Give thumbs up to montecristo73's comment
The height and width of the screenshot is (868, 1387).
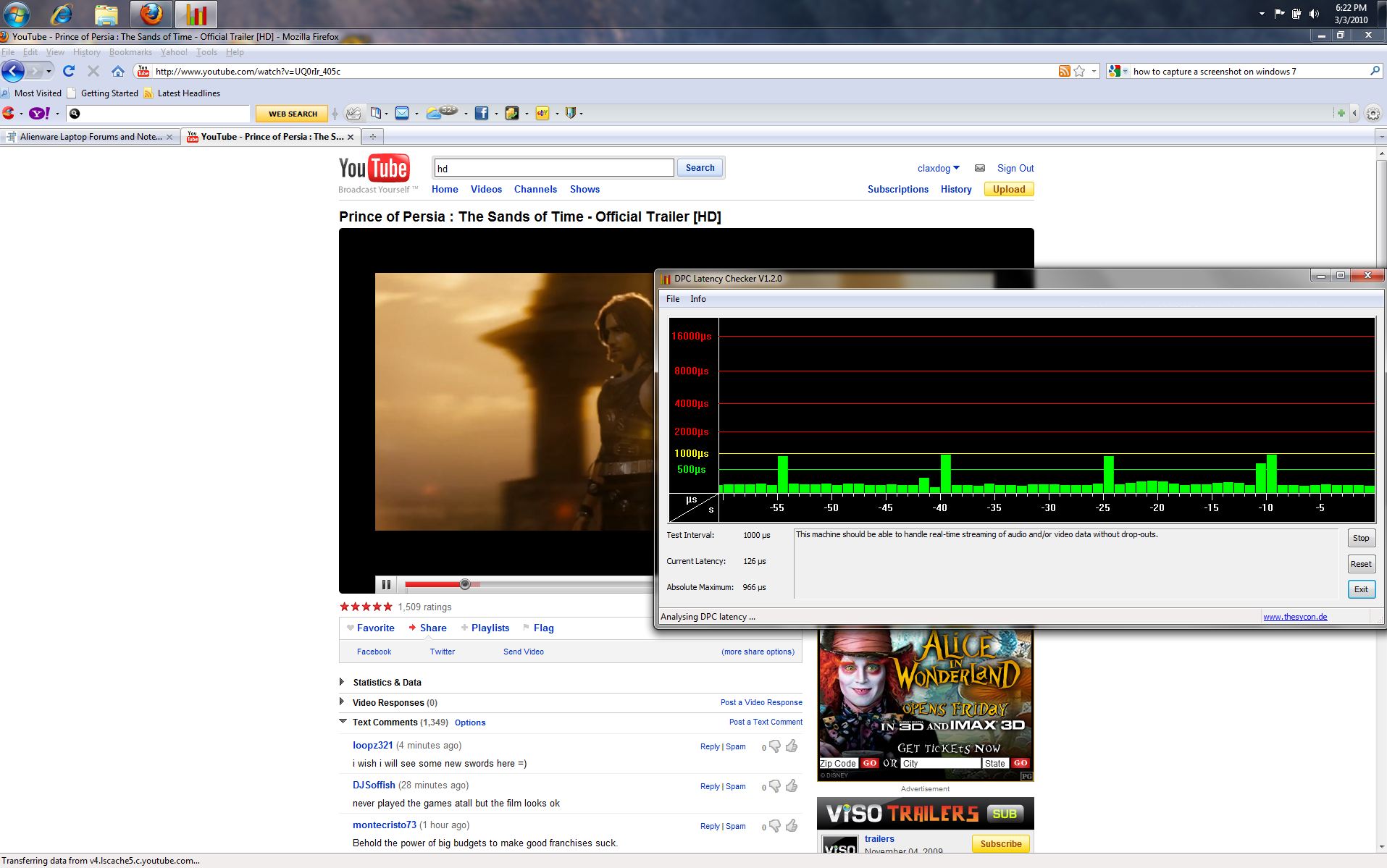click(x=792, y=825)
